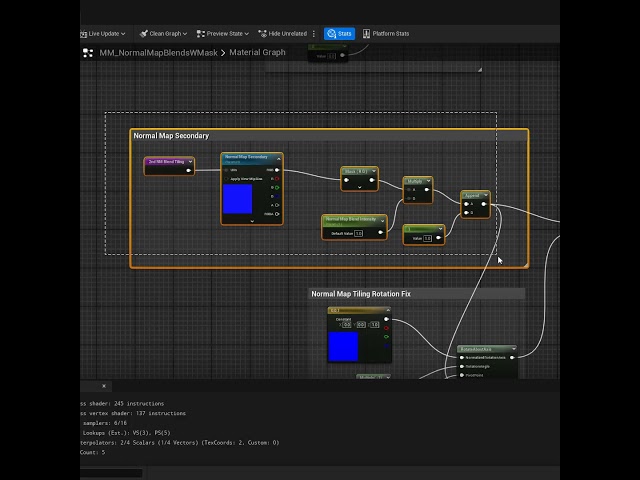Expand Mask node bottom chevron
The height and width of the screenshot is (480, 640).
360,187
